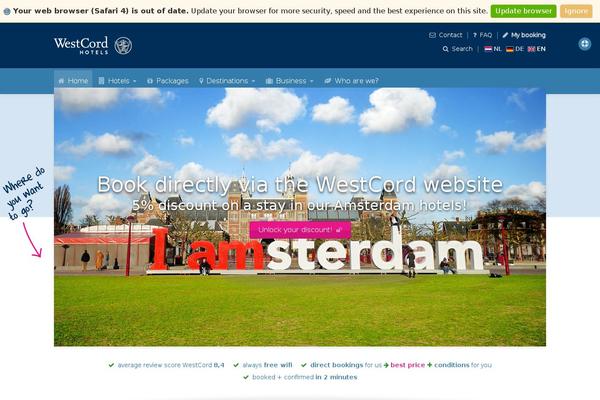This screenshot has width=600, height=400.
Task: Click the booked + confirmed in 2 minutes text
Action: pos(305,377)
